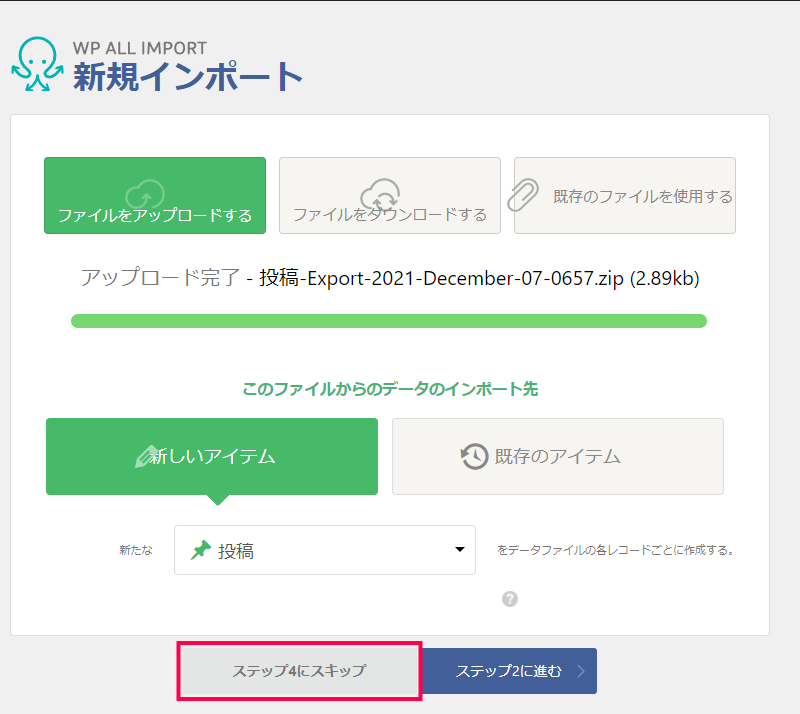This screenshot has height=714, width=800.
Task: Choose 既存のアイテム as import target
Action: tap(558, 456)
